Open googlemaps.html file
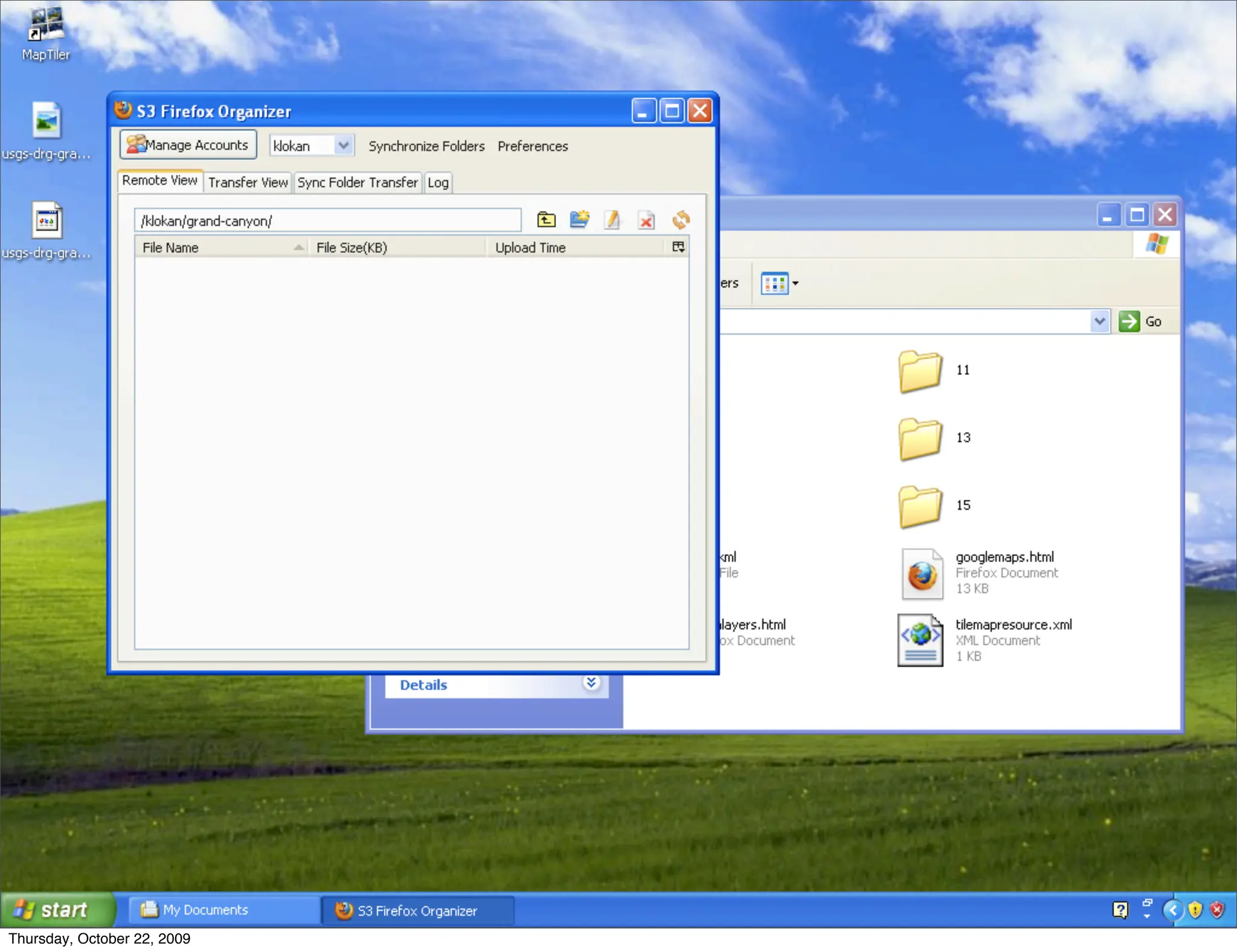 pyautogui.click(x=1004, y=557)
